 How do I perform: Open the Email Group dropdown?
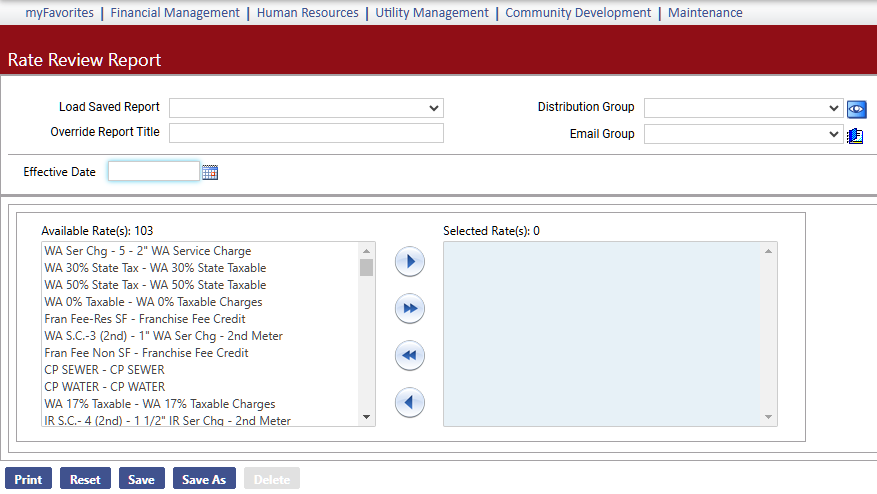point(744,134)
